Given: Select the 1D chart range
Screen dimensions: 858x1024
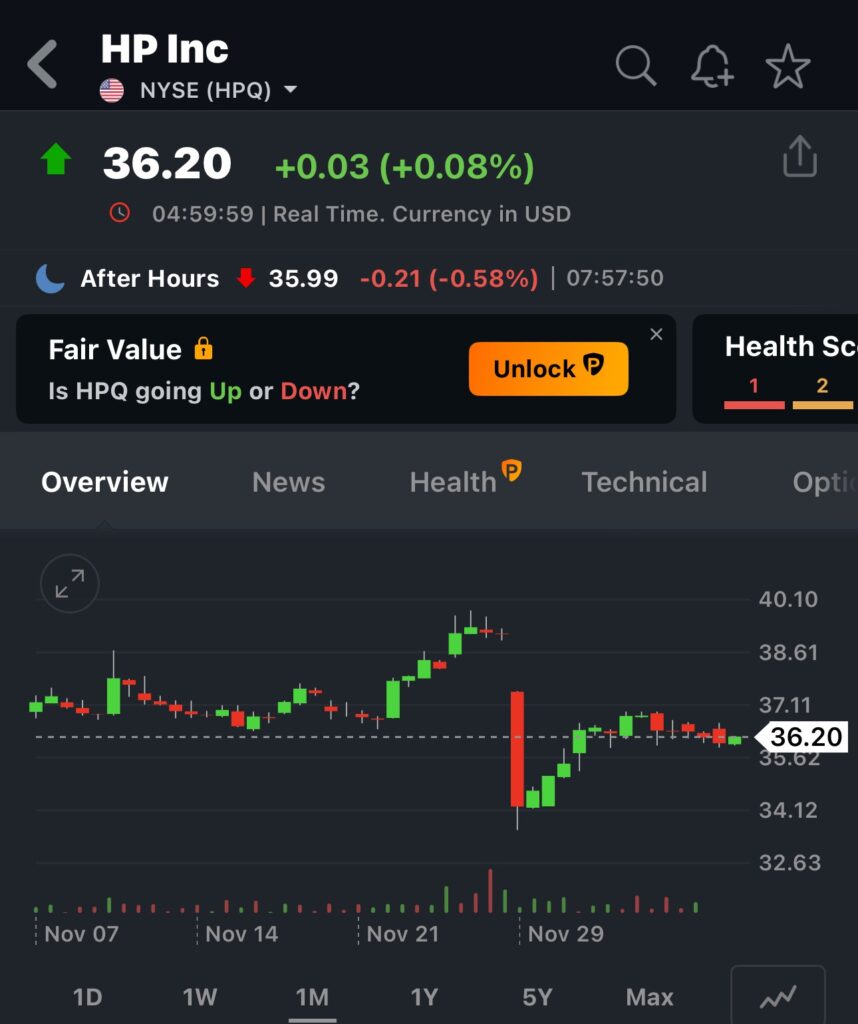Looking at the screenshot, I should 88,997.
